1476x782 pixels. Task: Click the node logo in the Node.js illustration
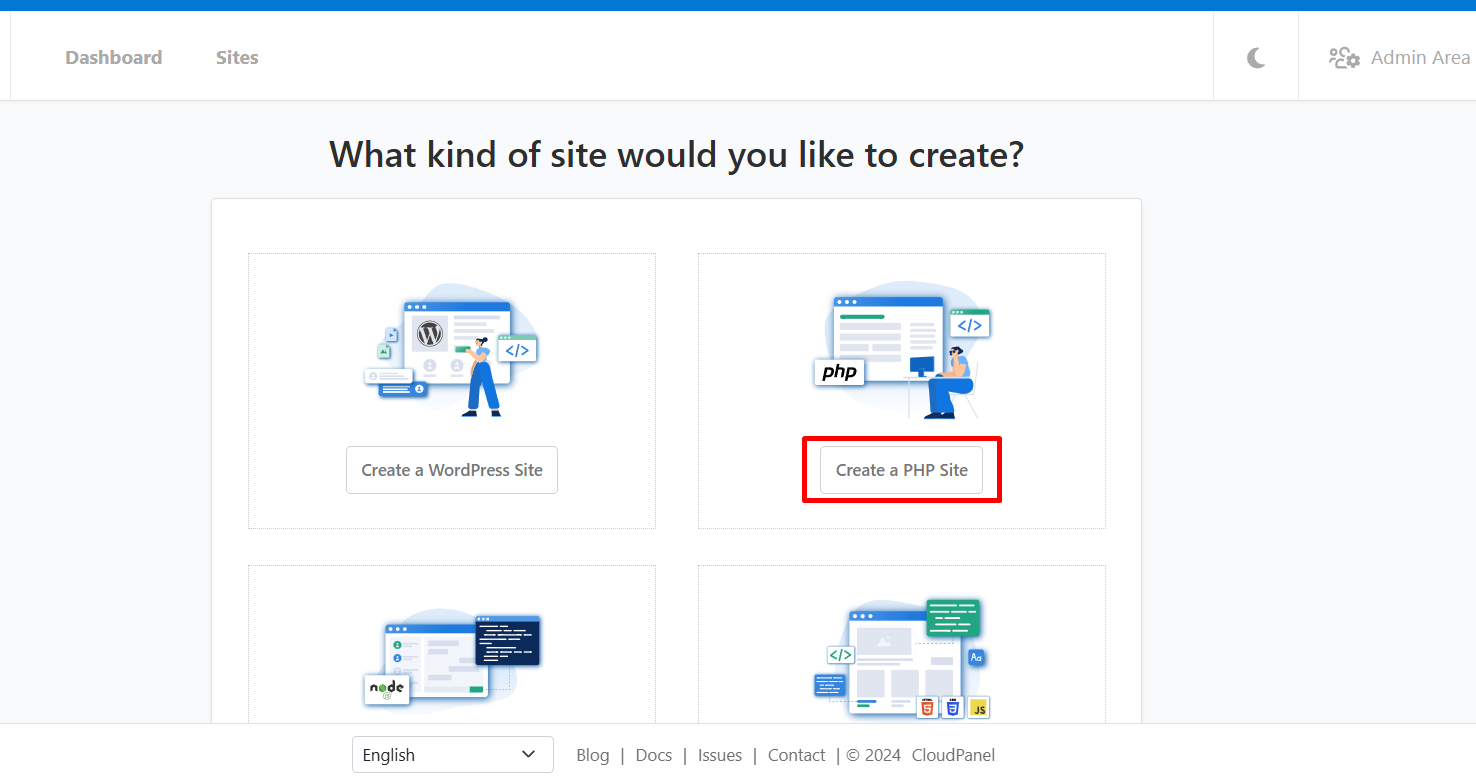coord(386,689)
